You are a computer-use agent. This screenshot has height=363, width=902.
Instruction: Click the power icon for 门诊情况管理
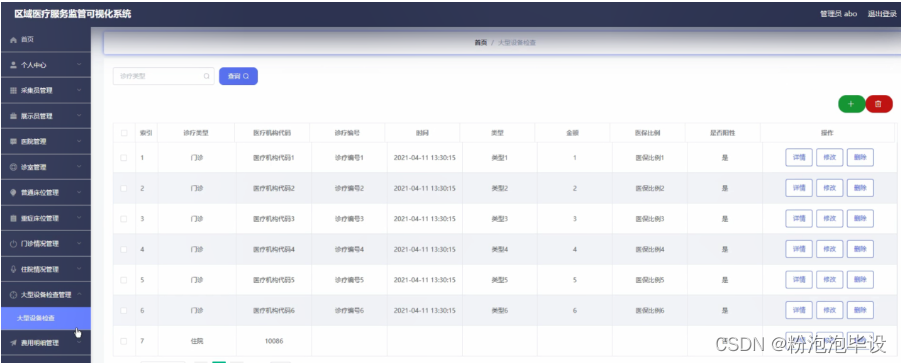14,244
